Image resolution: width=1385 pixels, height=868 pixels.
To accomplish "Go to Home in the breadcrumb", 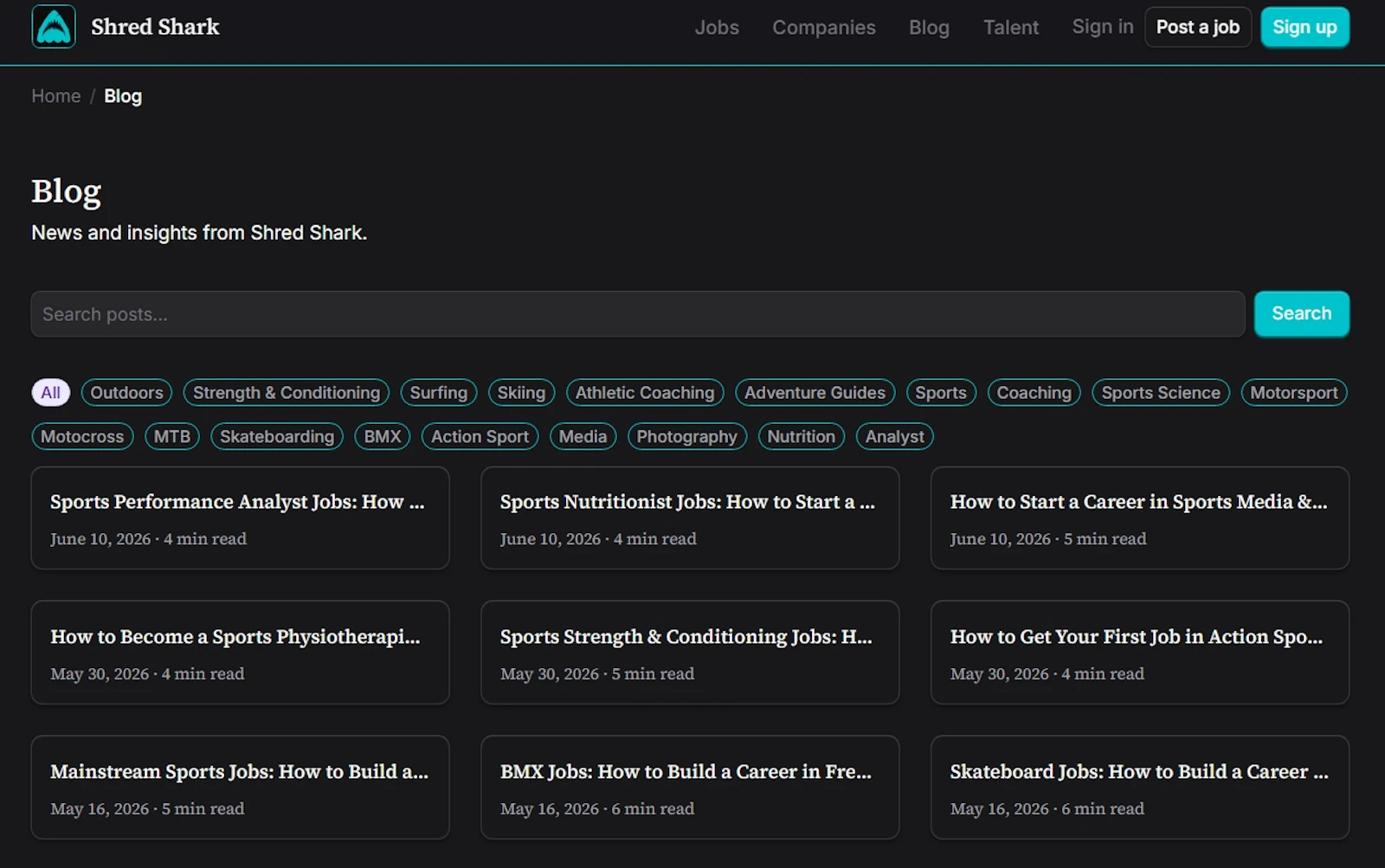I will pyautogui.click(x=56, y=96).
